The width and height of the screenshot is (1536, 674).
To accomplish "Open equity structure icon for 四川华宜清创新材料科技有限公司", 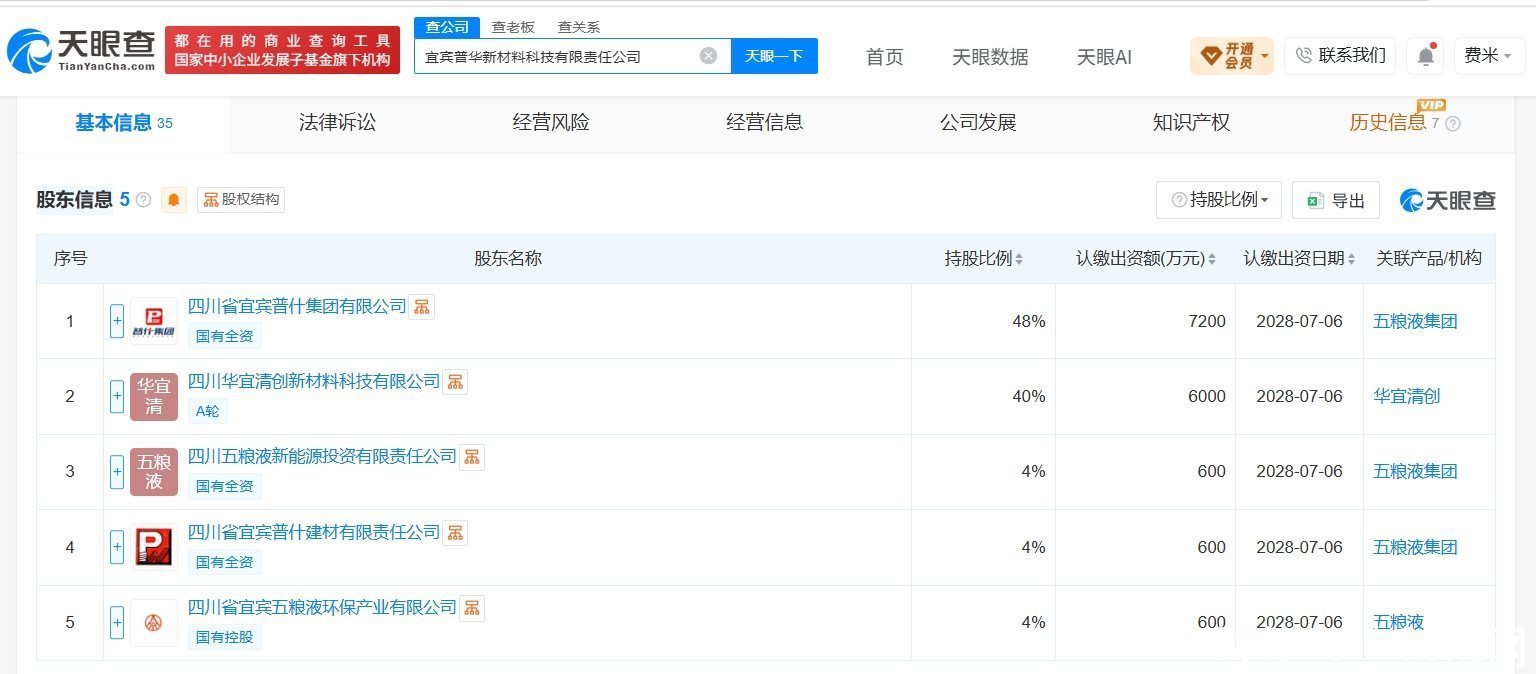I will (455, 381).
